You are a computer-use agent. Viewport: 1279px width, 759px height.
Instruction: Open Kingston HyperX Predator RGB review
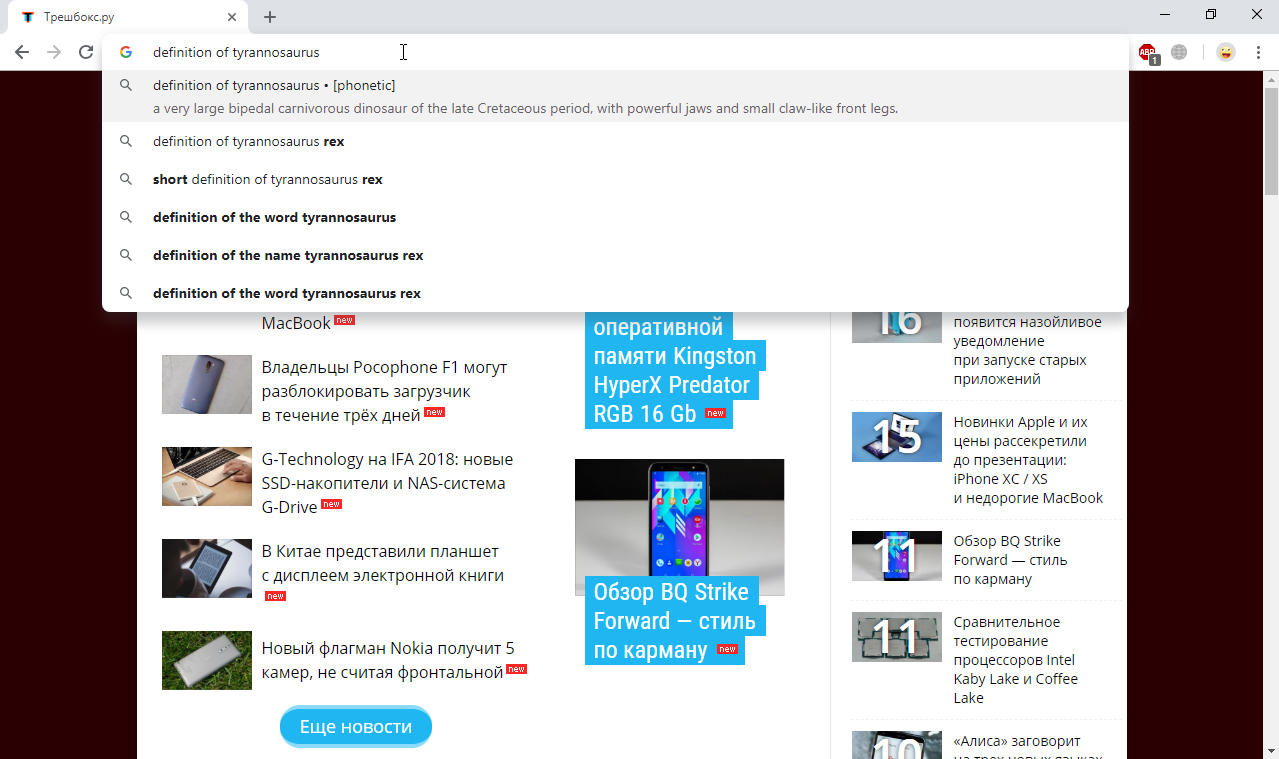click(675, 370)
